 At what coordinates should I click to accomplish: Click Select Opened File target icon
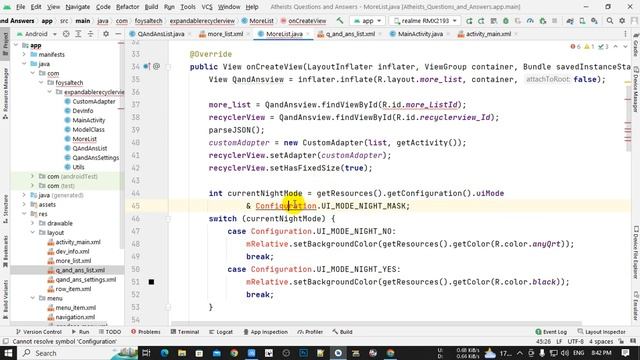coord(66,34)
